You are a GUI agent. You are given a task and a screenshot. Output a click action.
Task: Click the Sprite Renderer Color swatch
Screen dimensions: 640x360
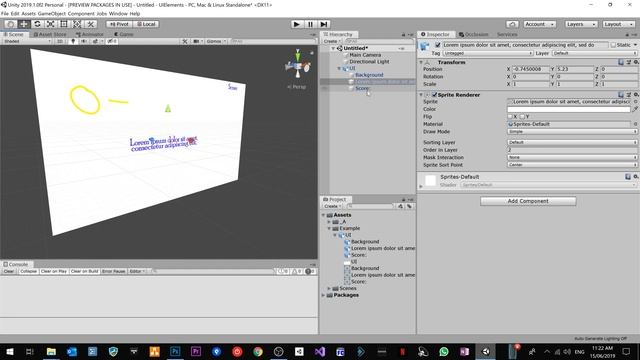(569, 109)
